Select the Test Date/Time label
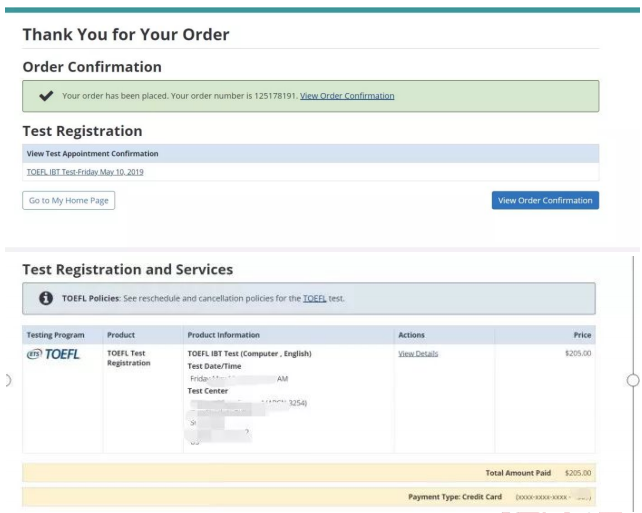Viewport: 642px width, 513px height. (214, 366)
